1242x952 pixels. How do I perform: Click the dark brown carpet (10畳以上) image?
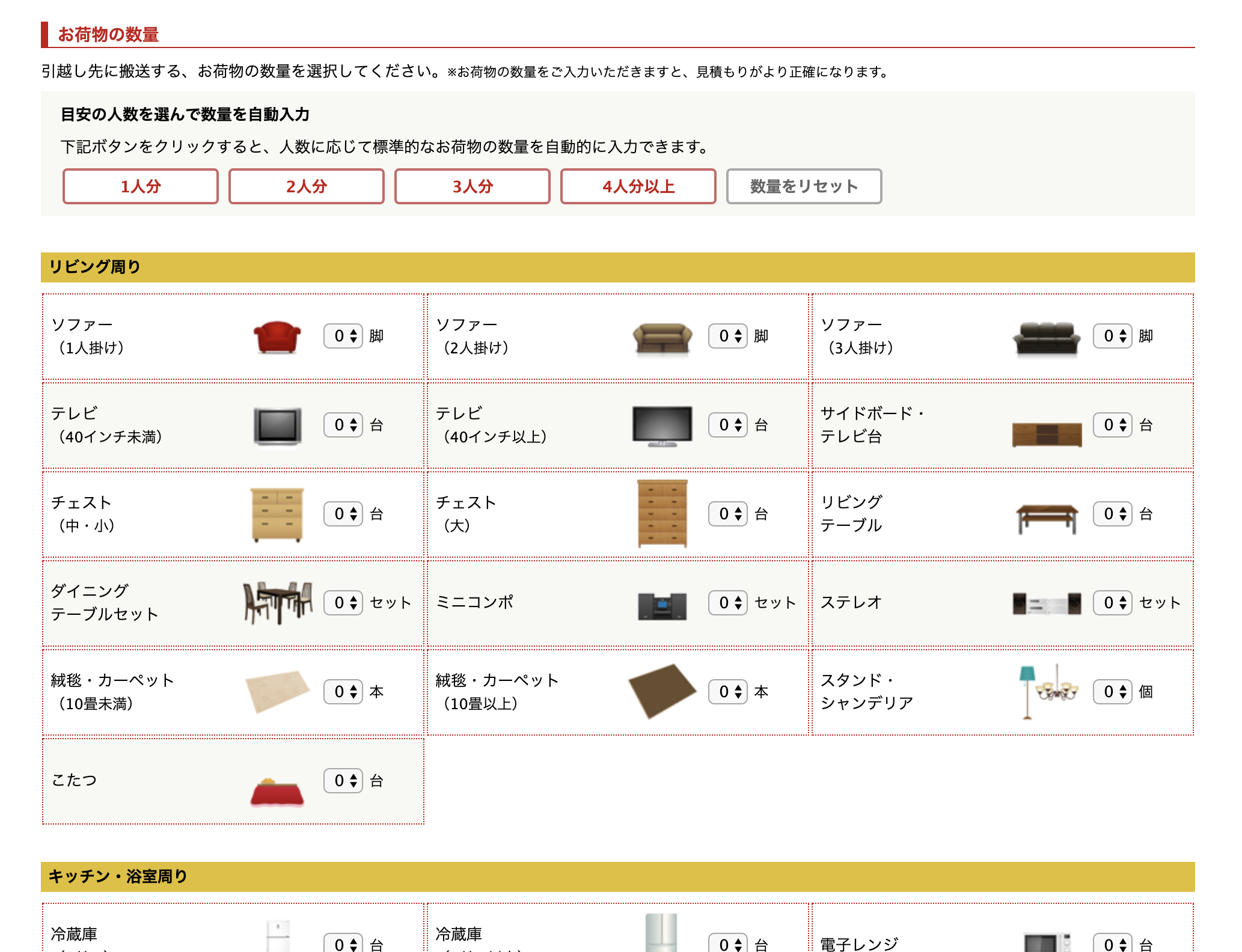click(662, 692)
